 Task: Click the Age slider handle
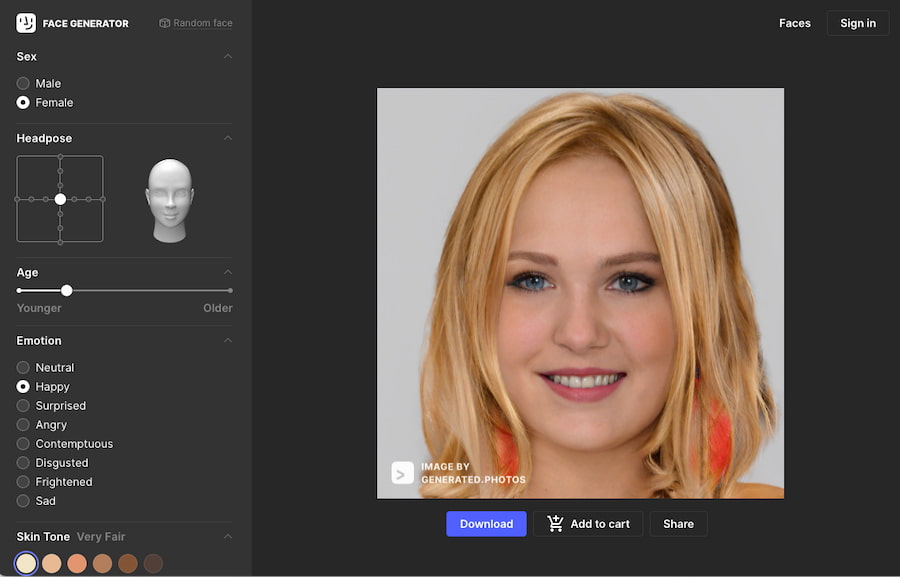pos(67,291)
